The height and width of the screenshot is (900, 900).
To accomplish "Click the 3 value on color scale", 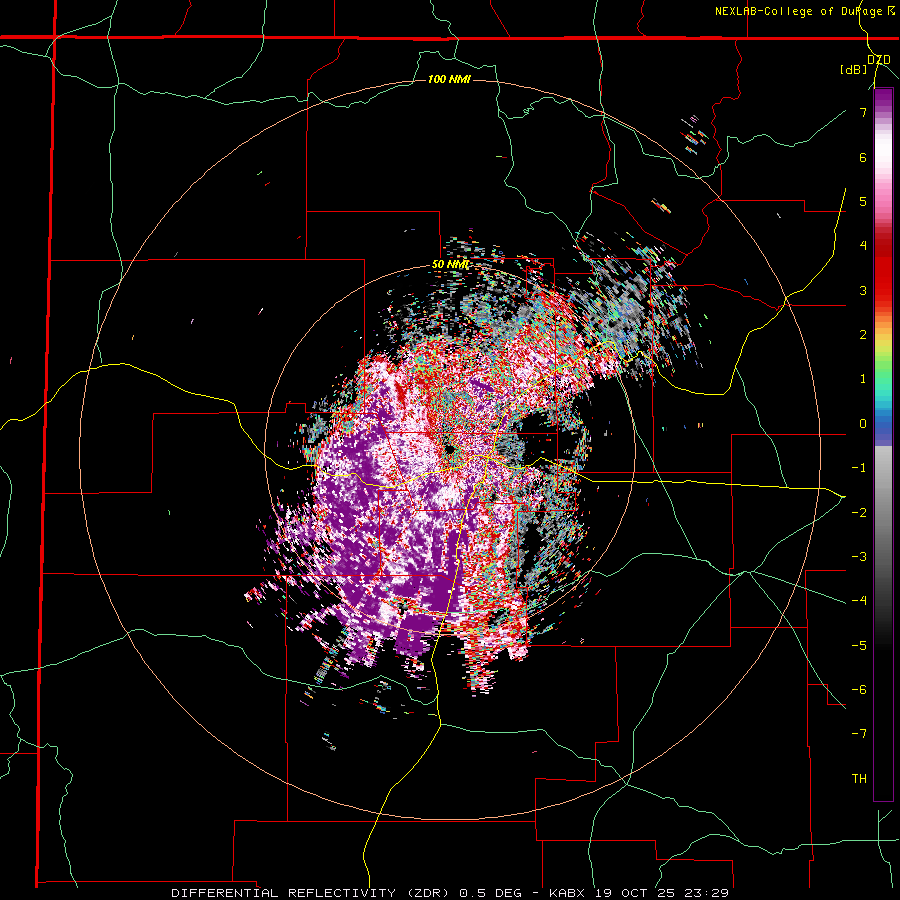I will click(863, 290).
